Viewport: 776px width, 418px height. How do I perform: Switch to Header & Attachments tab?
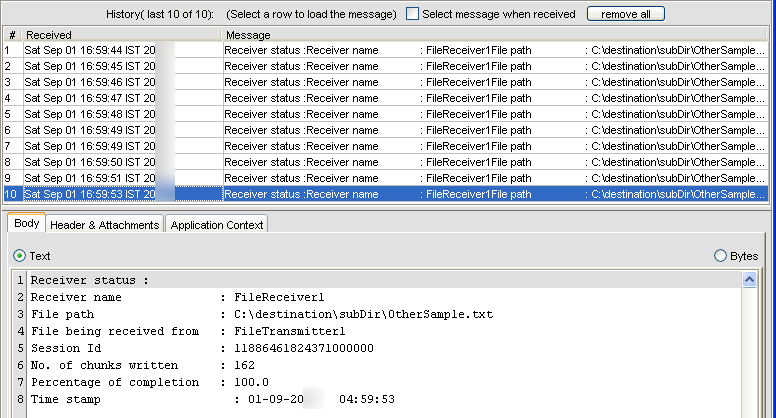coord(104,225)
